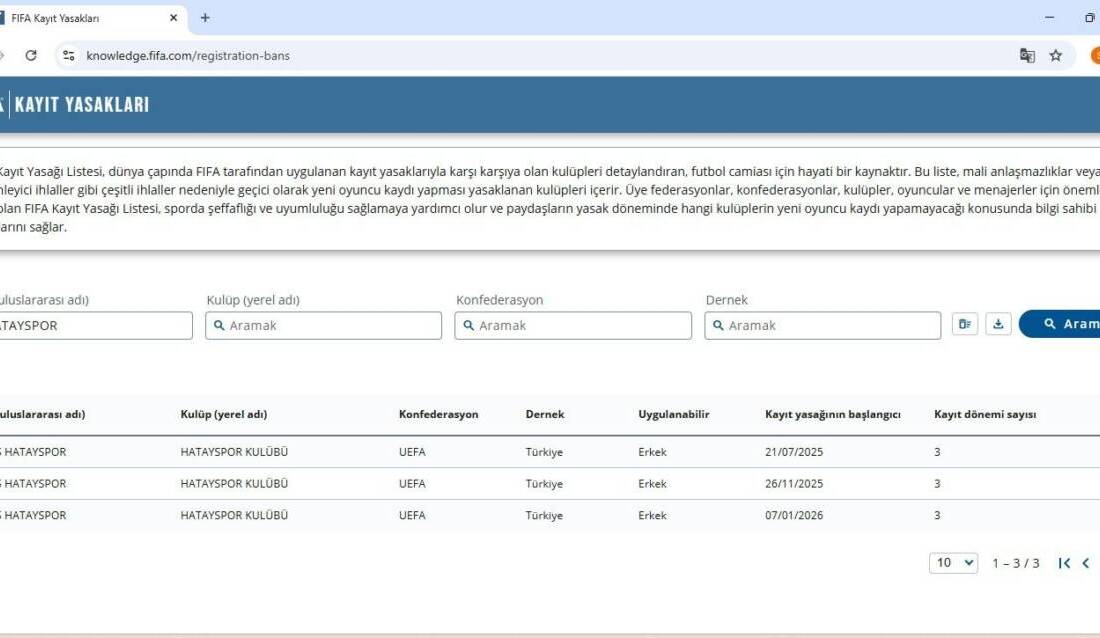1100x638 pixels.
Task: Click the bookmark star icon
Action: click(1056, 56)
